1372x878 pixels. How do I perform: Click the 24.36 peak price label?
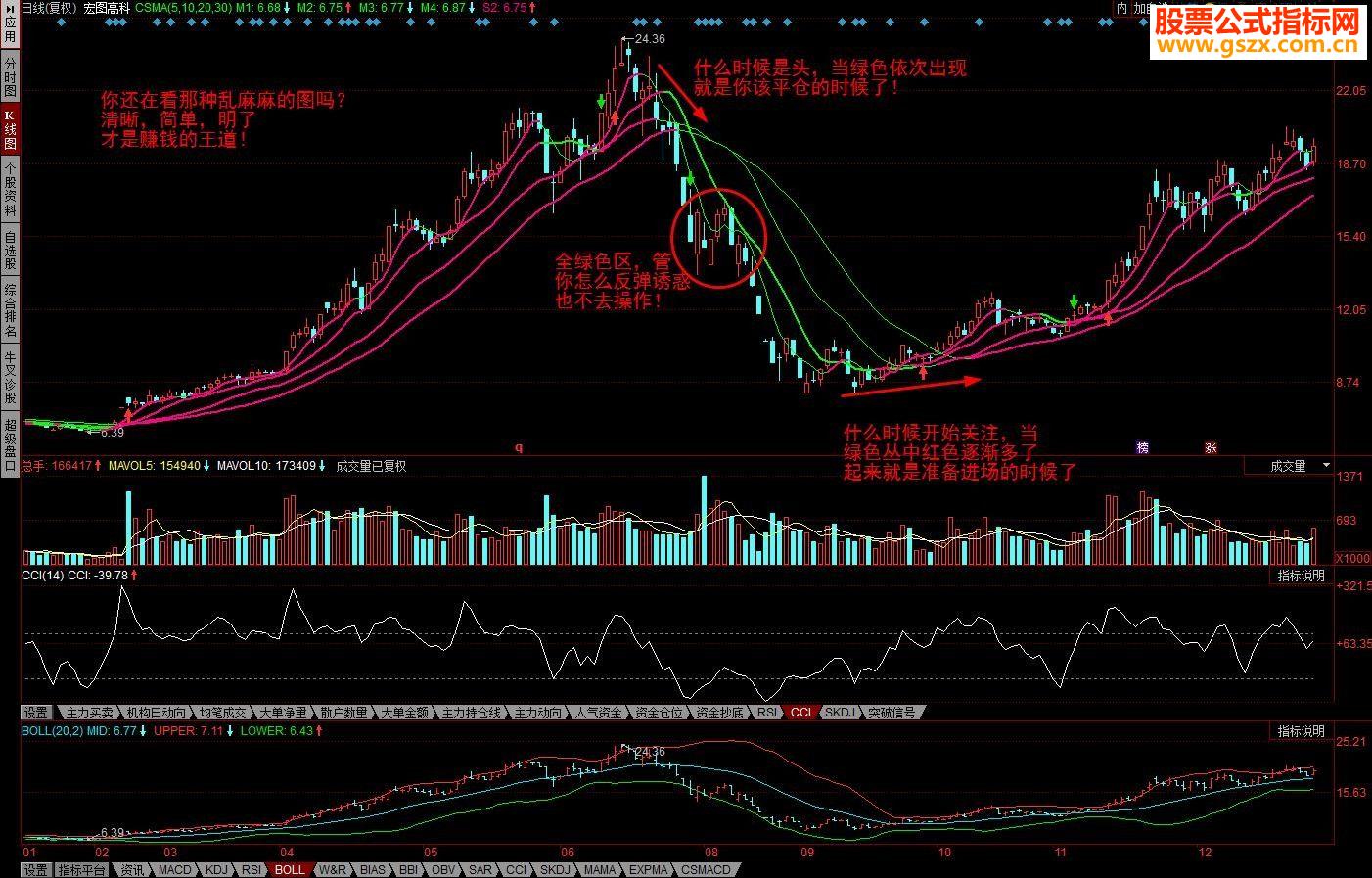(650, 39)
